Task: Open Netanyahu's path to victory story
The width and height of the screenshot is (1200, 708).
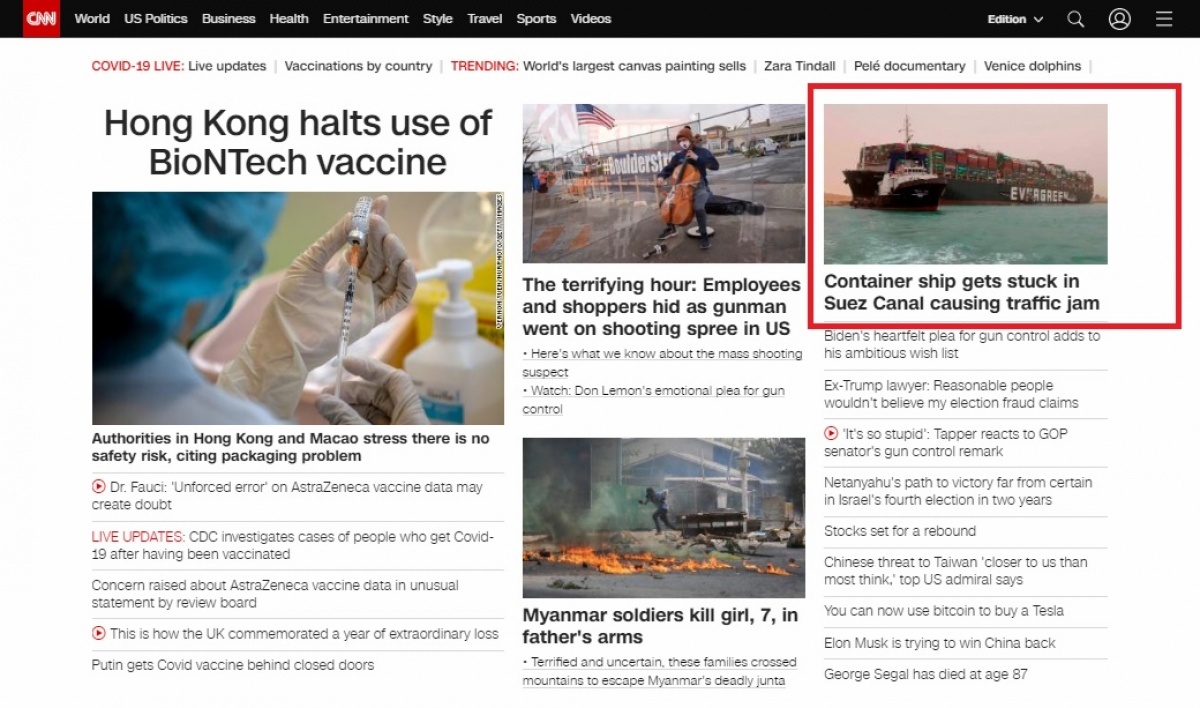Action: coord(958,490)
